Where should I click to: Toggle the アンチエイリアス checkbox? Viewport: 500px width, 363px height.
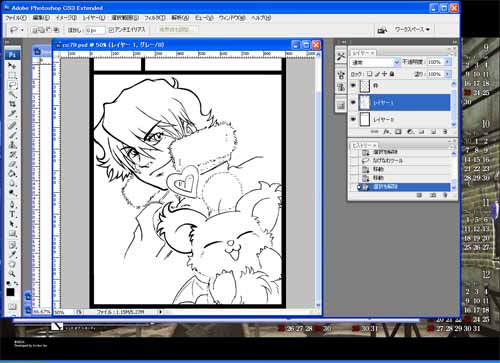[x=111, y=30]
